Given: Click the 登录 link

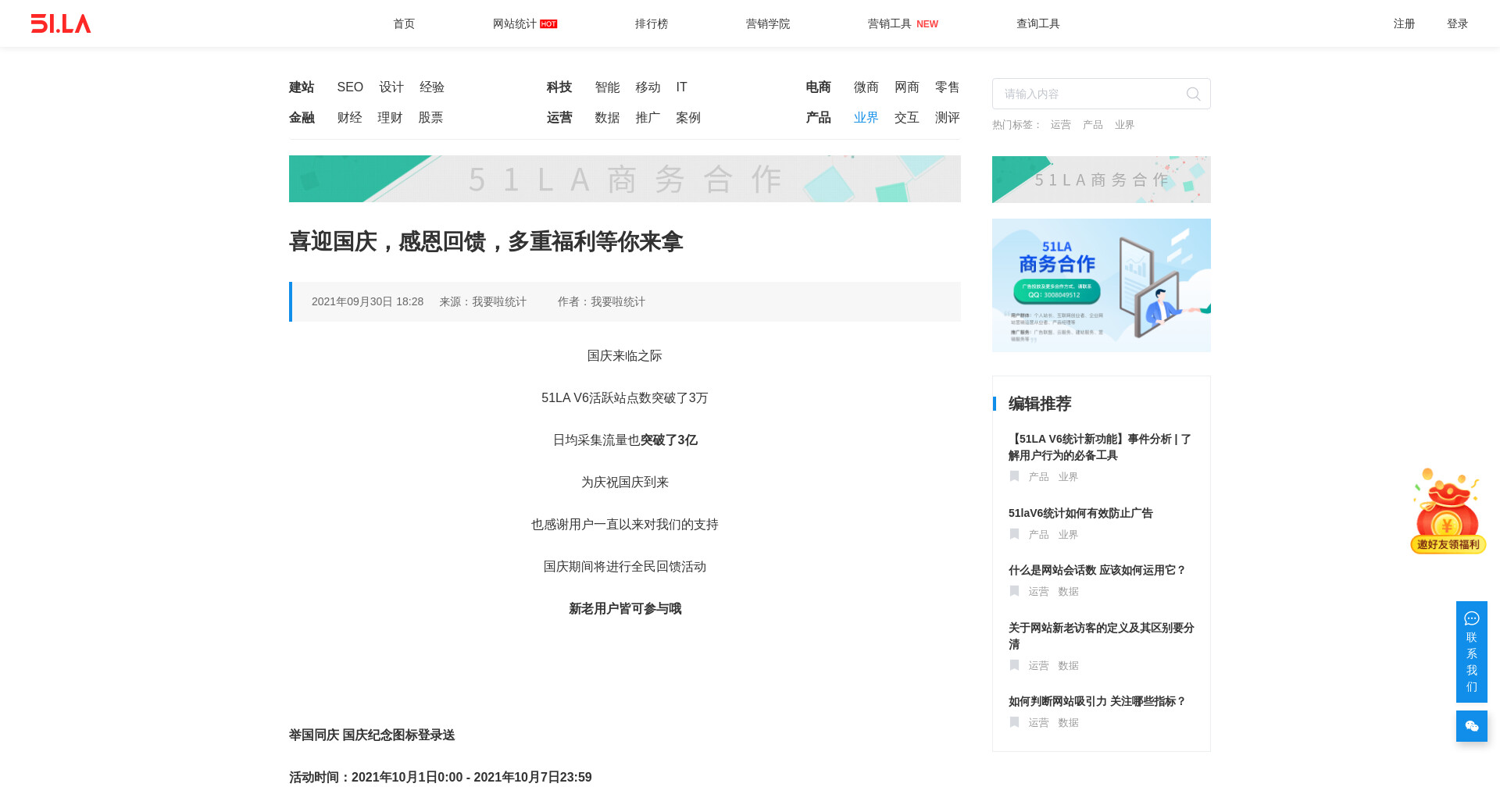Looking at the screenshot, I should coord(1457,23).
